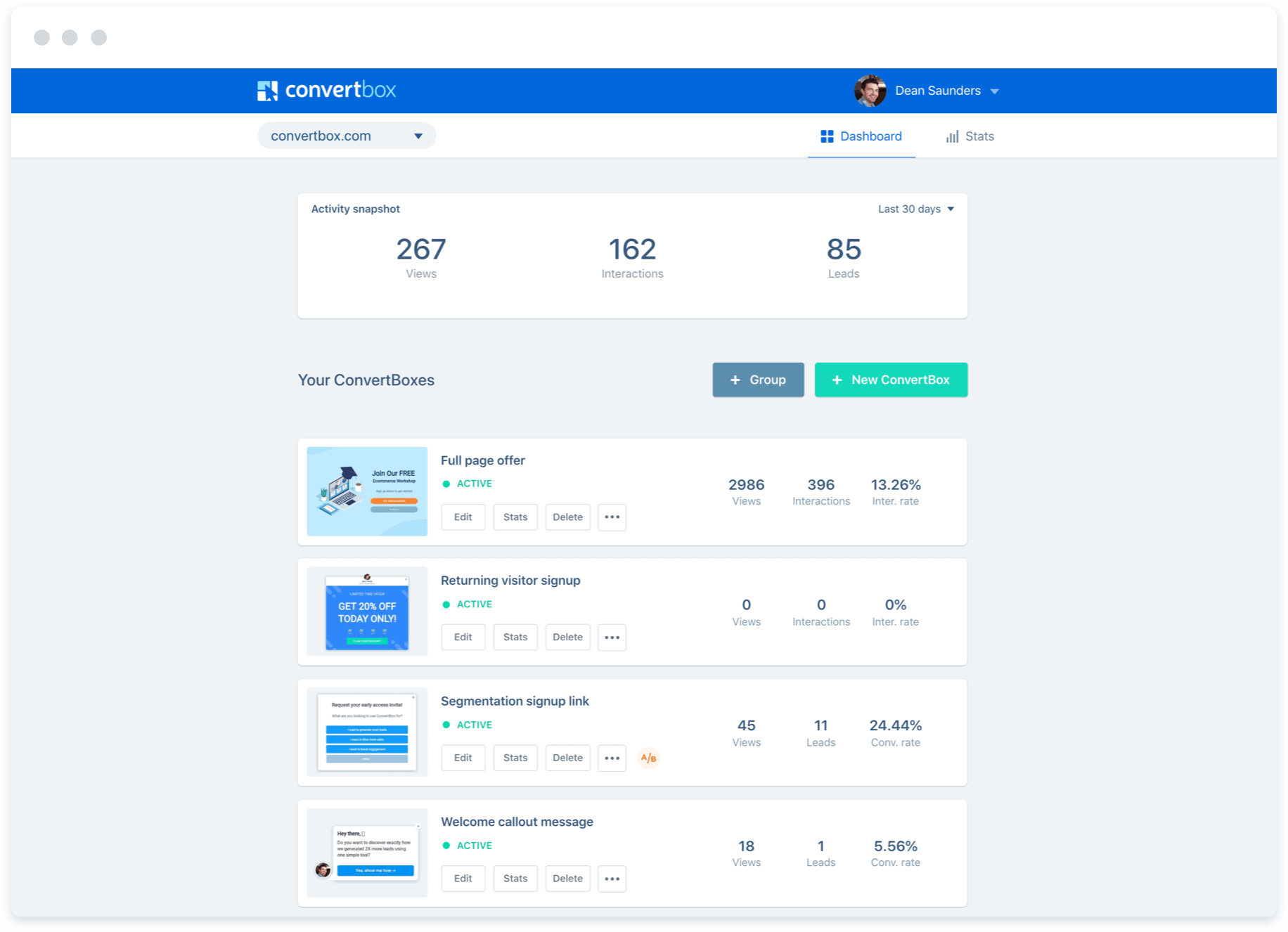
Task: Click the 24.44% conversion rate value
Action: pyautogui.click(x=896, y=725)
